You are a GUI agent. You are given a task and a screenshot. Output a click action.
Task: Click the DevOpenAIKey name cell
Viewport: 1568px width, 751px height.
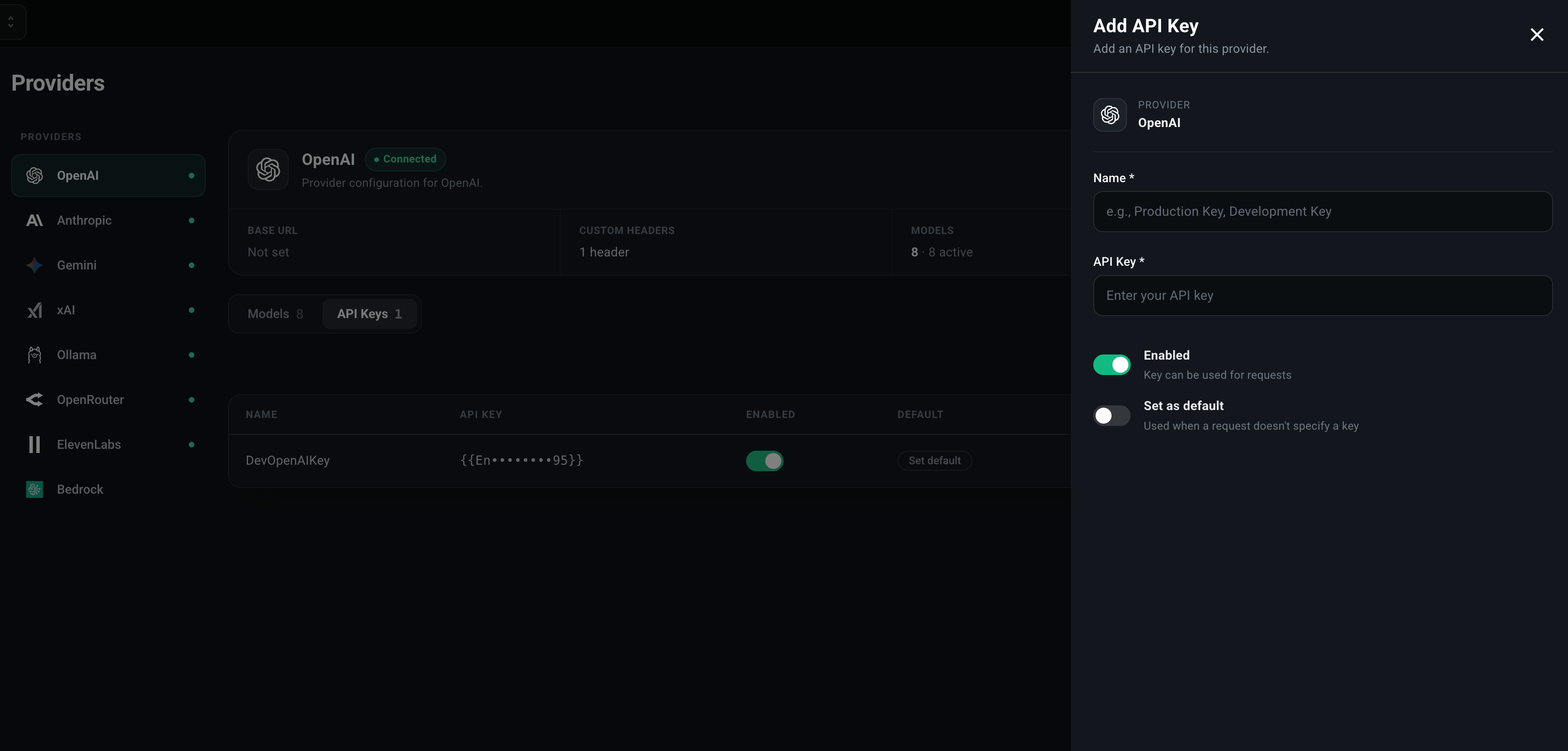click(x=288, y=461)
